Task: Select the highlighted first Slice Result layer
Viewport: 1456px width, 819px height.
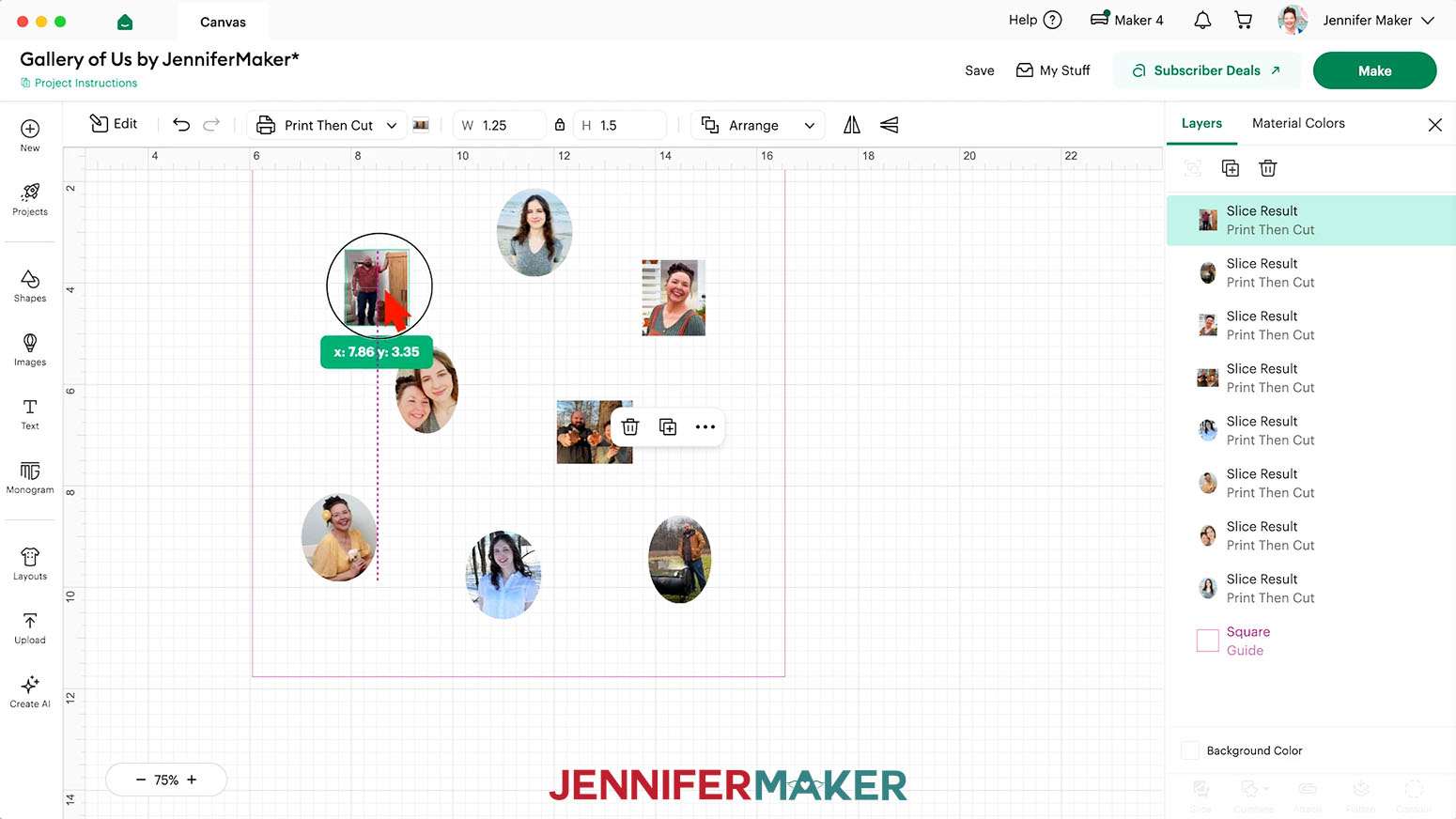Action: pyautogui.click(x=1310, y=220)
